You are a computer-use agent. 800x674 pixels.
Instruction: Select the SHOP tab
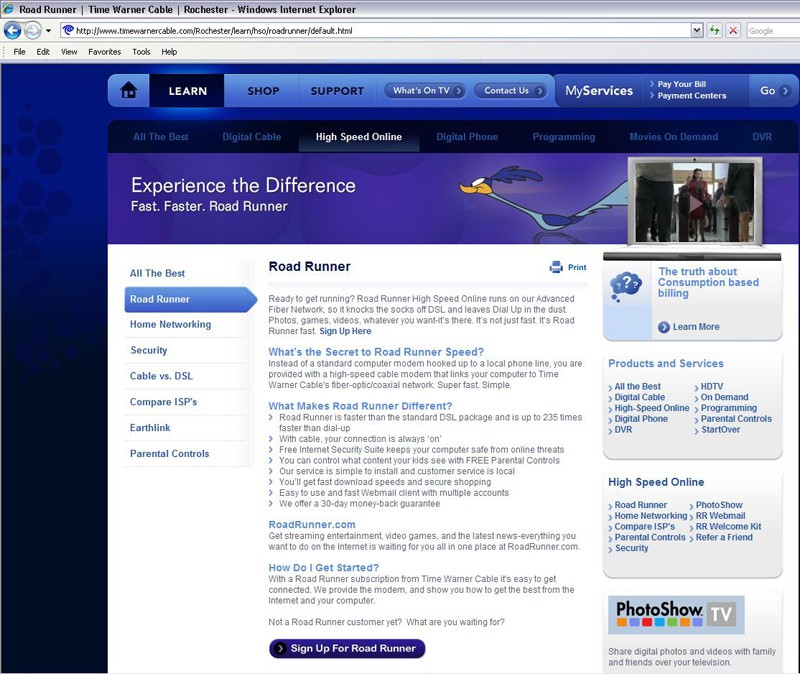click(263, 91)
